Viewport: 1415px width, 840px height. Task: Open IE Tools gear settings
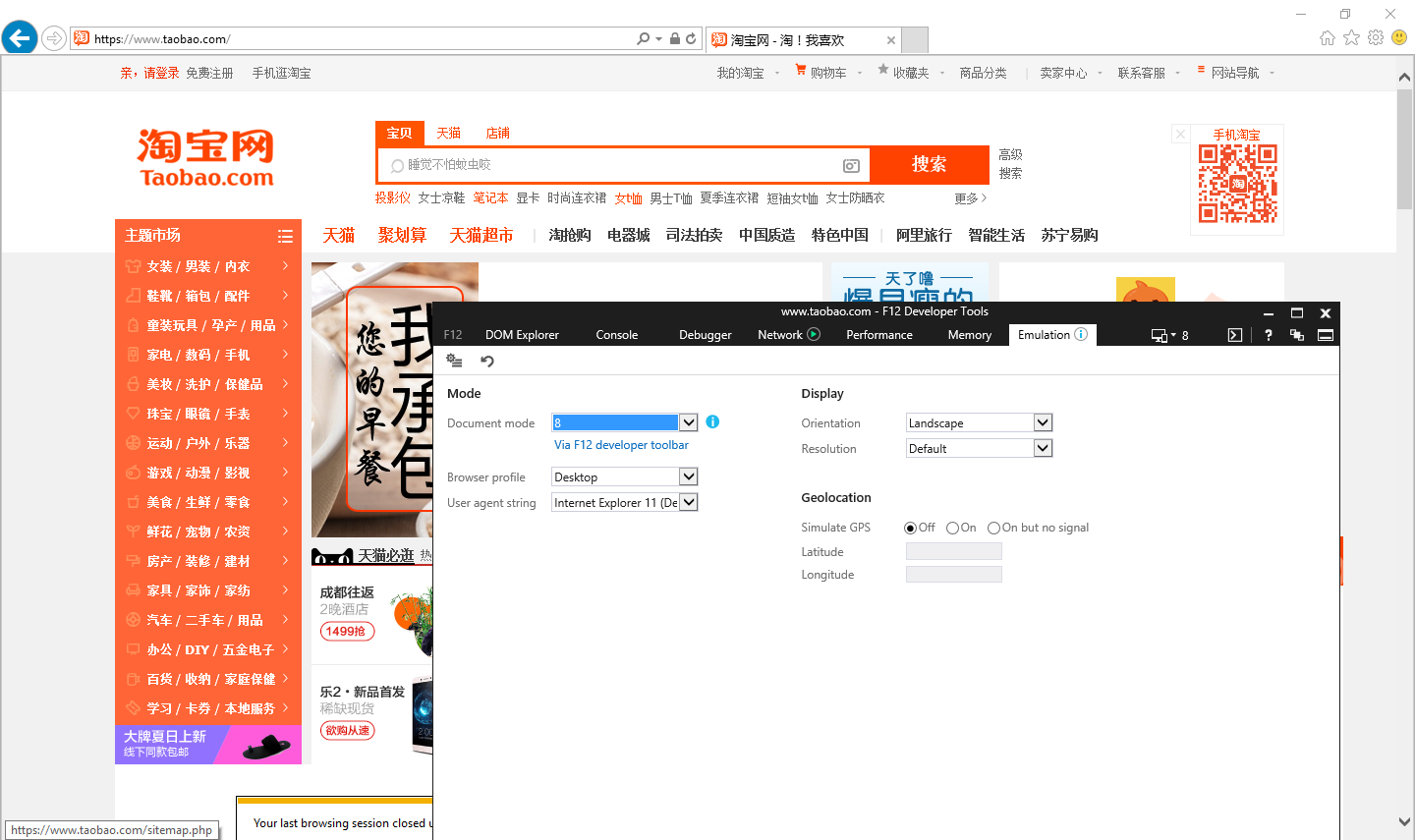pyautogui.click(x=1376, y=37)
